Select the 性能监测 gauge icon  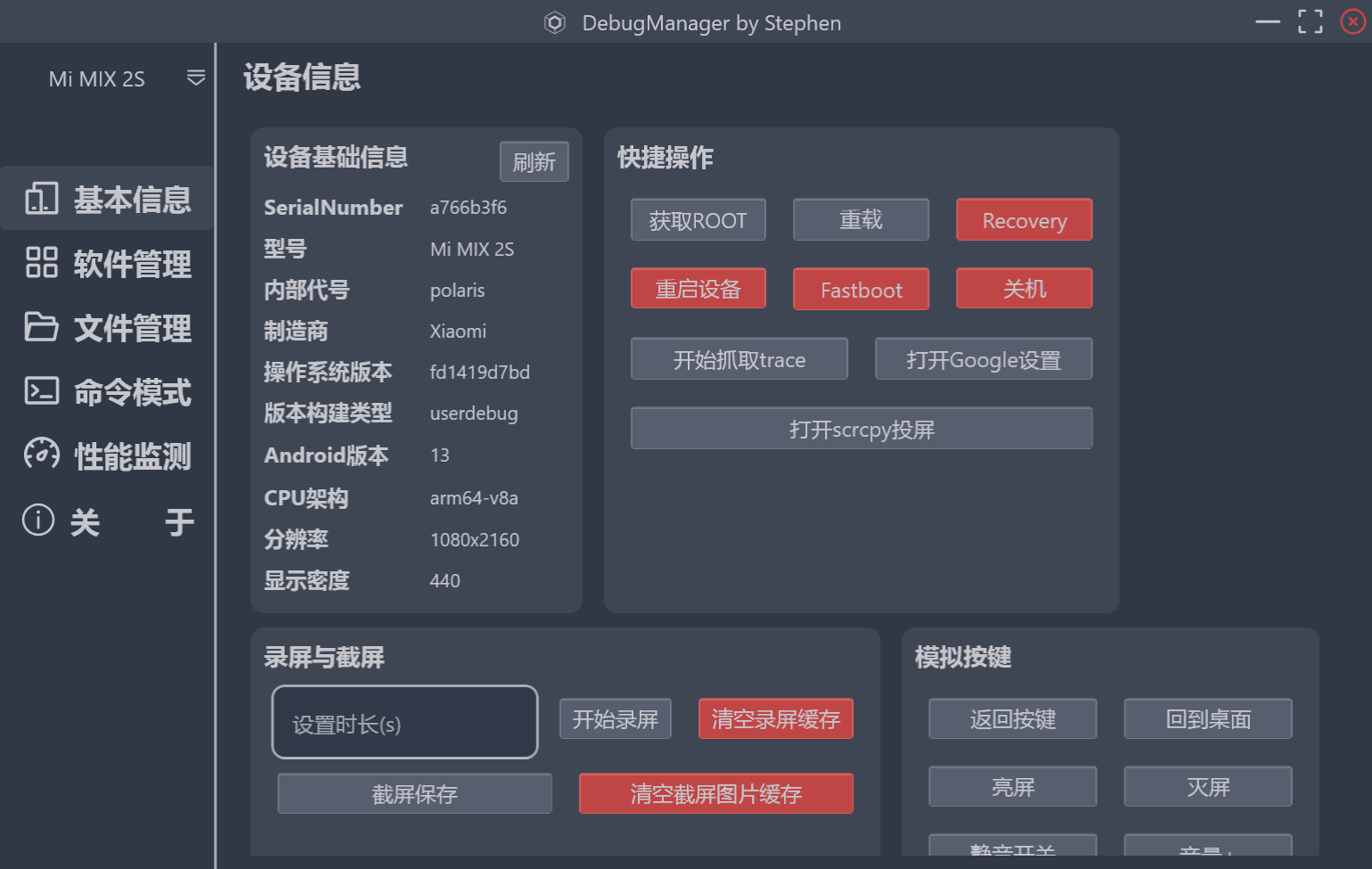click(x=42, y=455)
